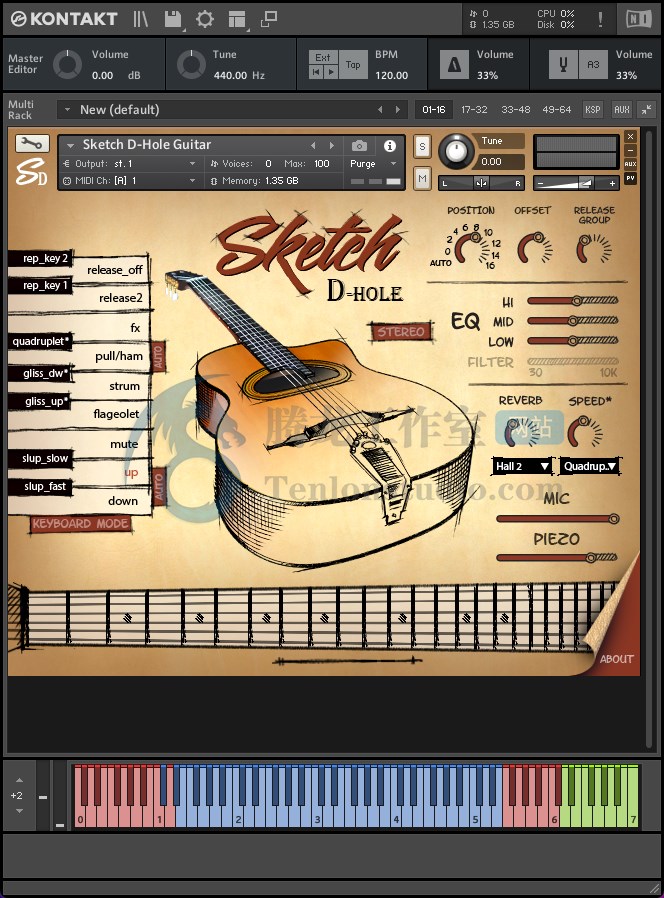This screenshot has width=664, height=898.
Task: Select the flageolet articulation
Action: pos(116,413)
